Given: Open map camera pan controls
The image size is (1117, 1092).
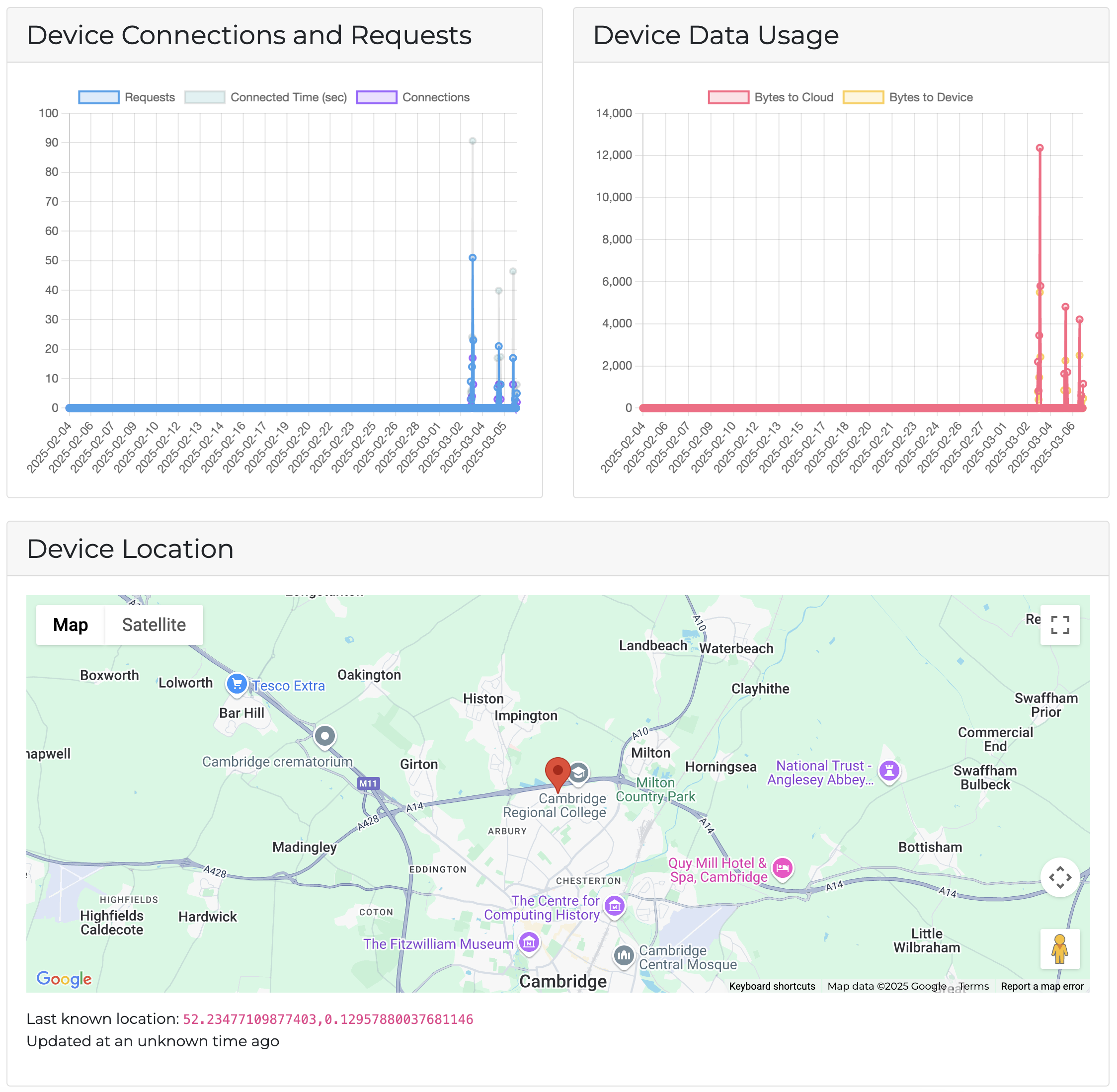Looking at the screenshot, I should tap(1060, 877).
